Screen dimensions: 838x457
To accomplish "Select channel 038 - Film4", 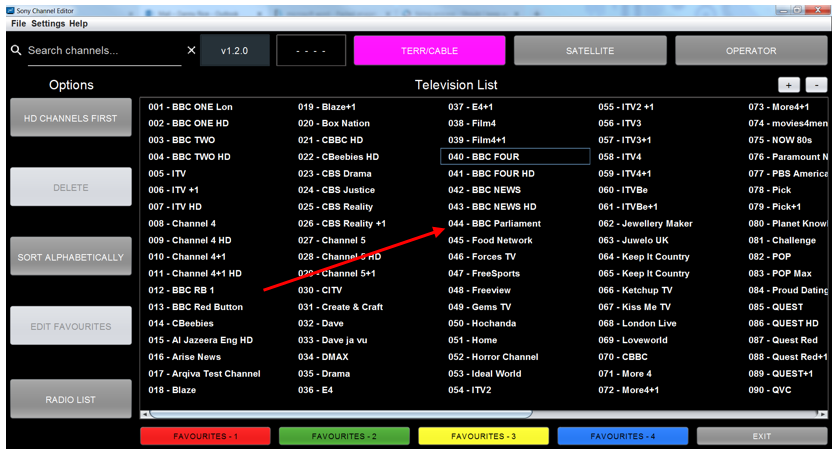I will [x=472, y=123].
